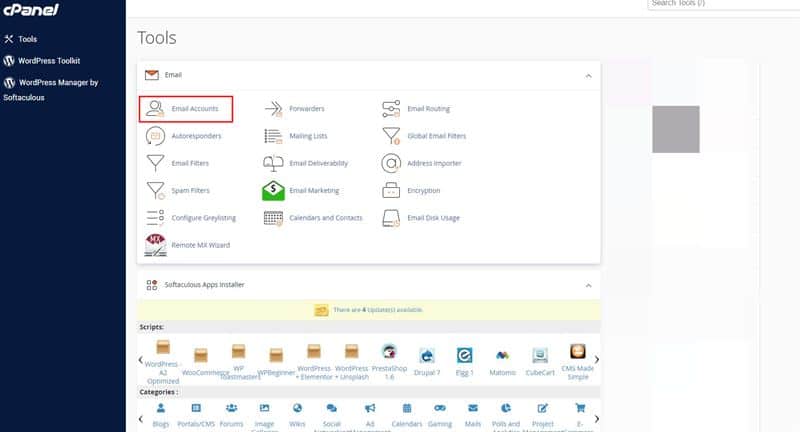The image size is (800, 432).
Task: Open Gaming category
Action: coord(440,415)
